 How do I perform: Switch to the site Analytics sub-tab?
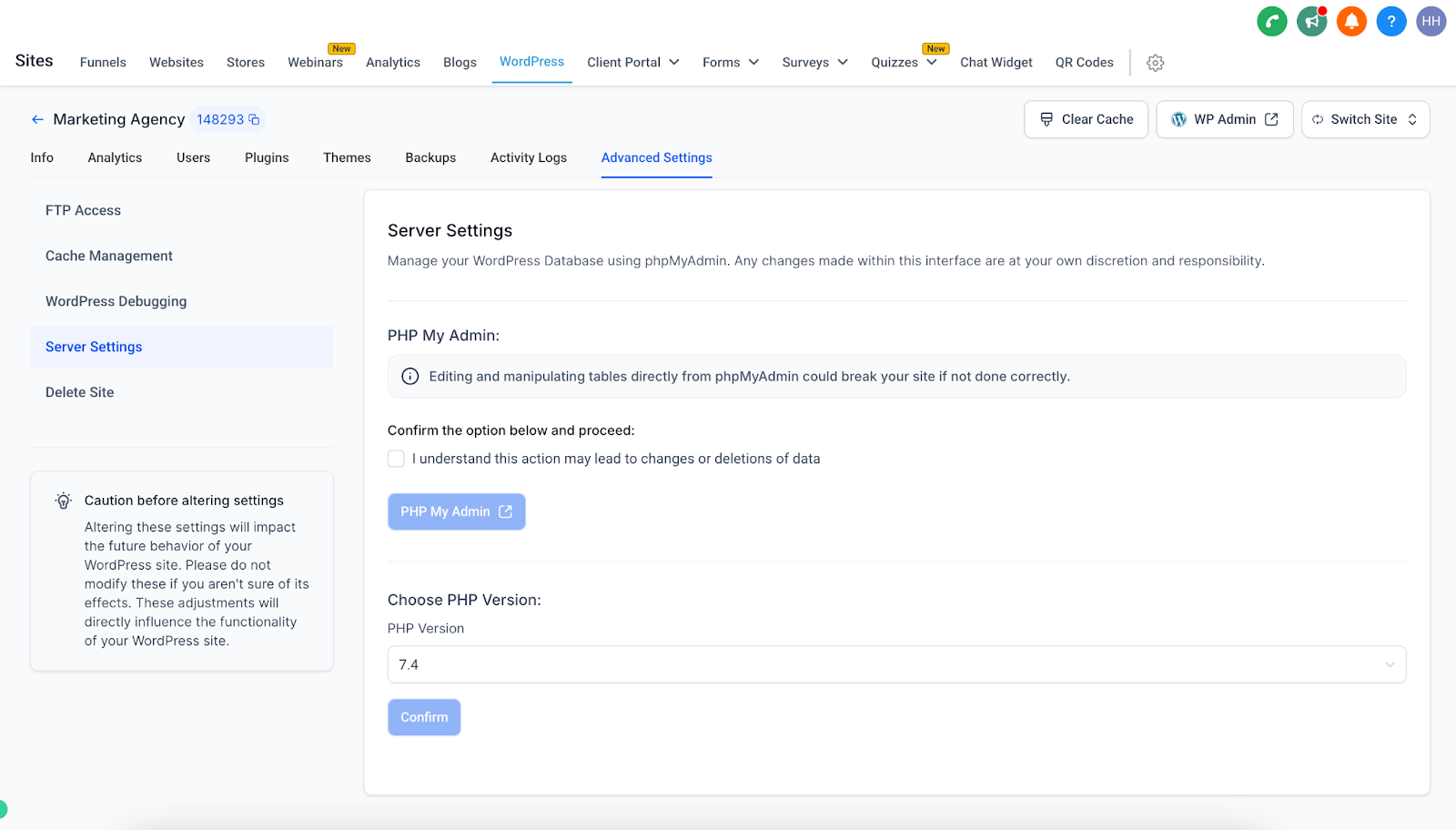(115, 157)
